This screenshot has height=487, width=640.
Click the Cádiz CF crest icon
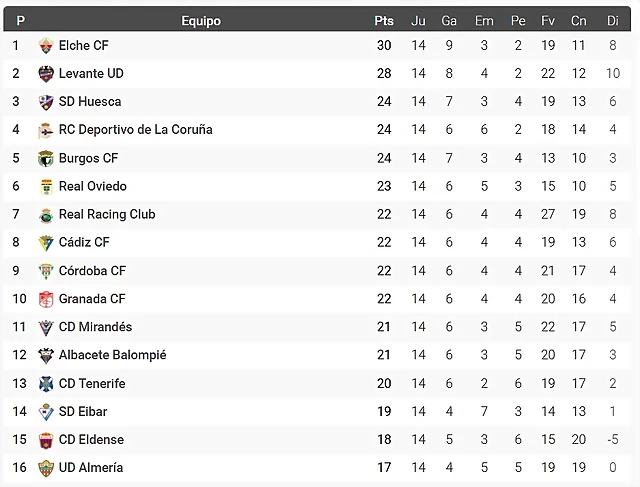point(46,243)
